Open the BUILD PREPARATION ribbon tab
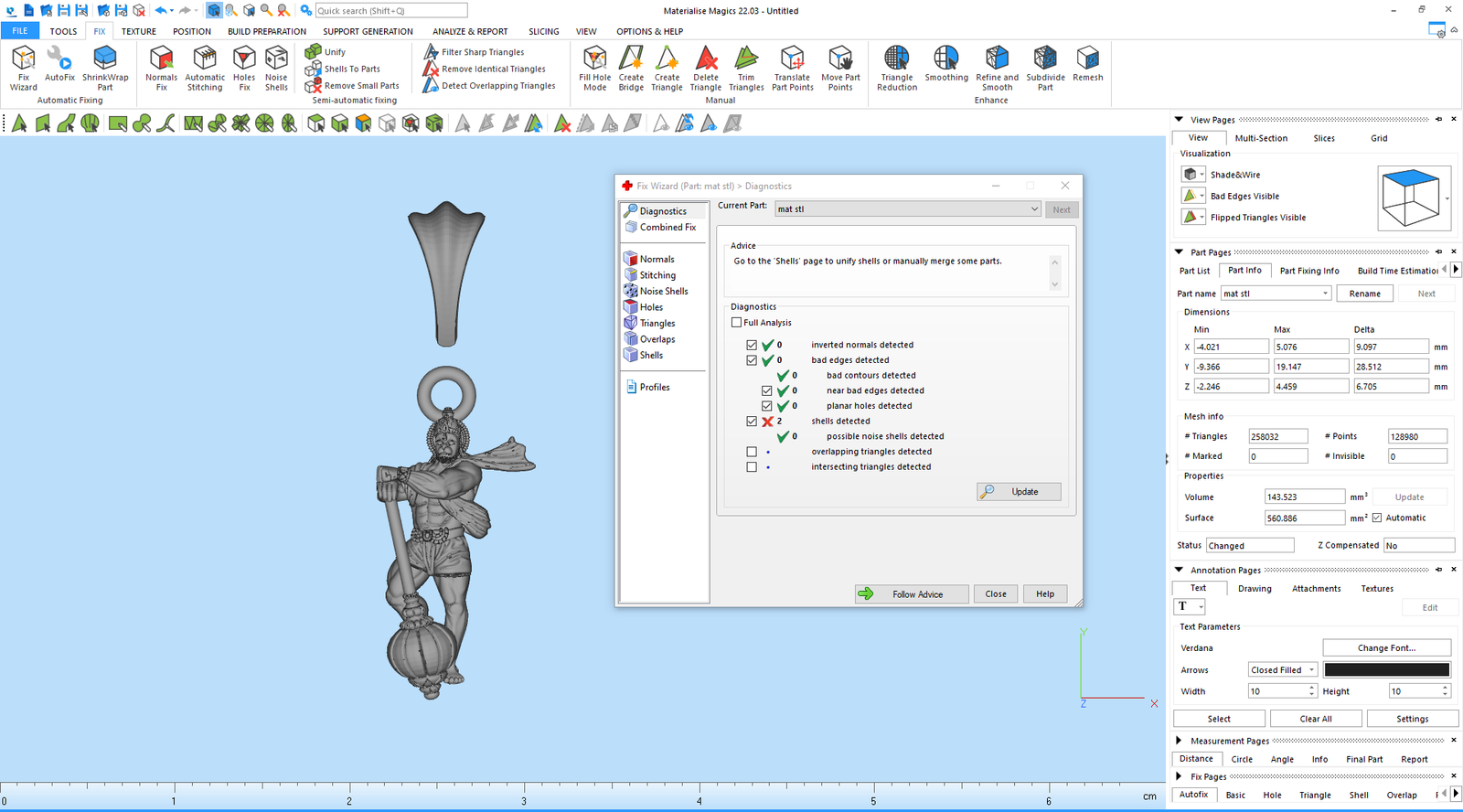The height and width of the screenshot is (812, 1463). click(x=267, y=31)
